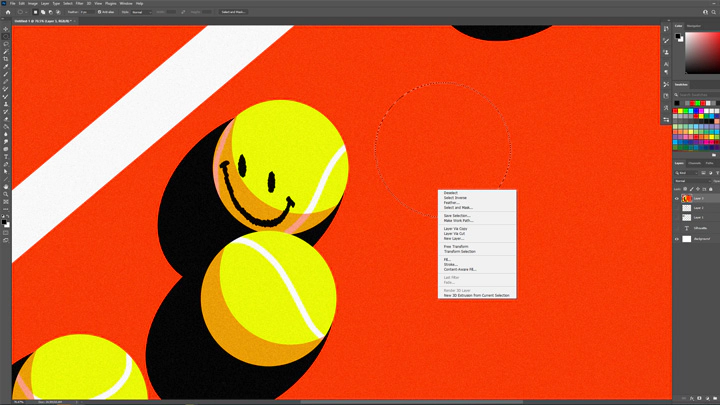The height and width of the screenshot is (405, 720).
Task: Select the Blur tool
Action: (x=6, y=134)
